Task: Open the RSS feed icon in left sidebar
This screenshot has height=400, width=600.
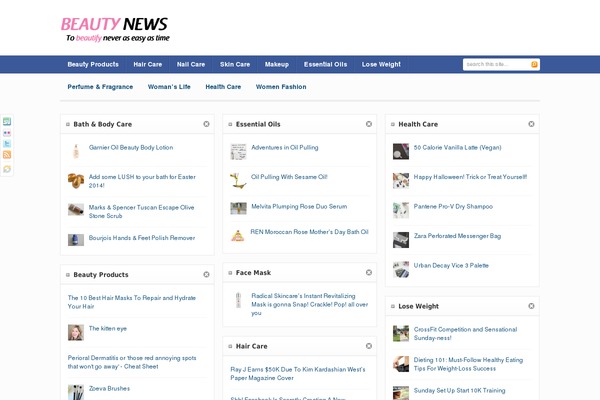Action: point(7,155)
